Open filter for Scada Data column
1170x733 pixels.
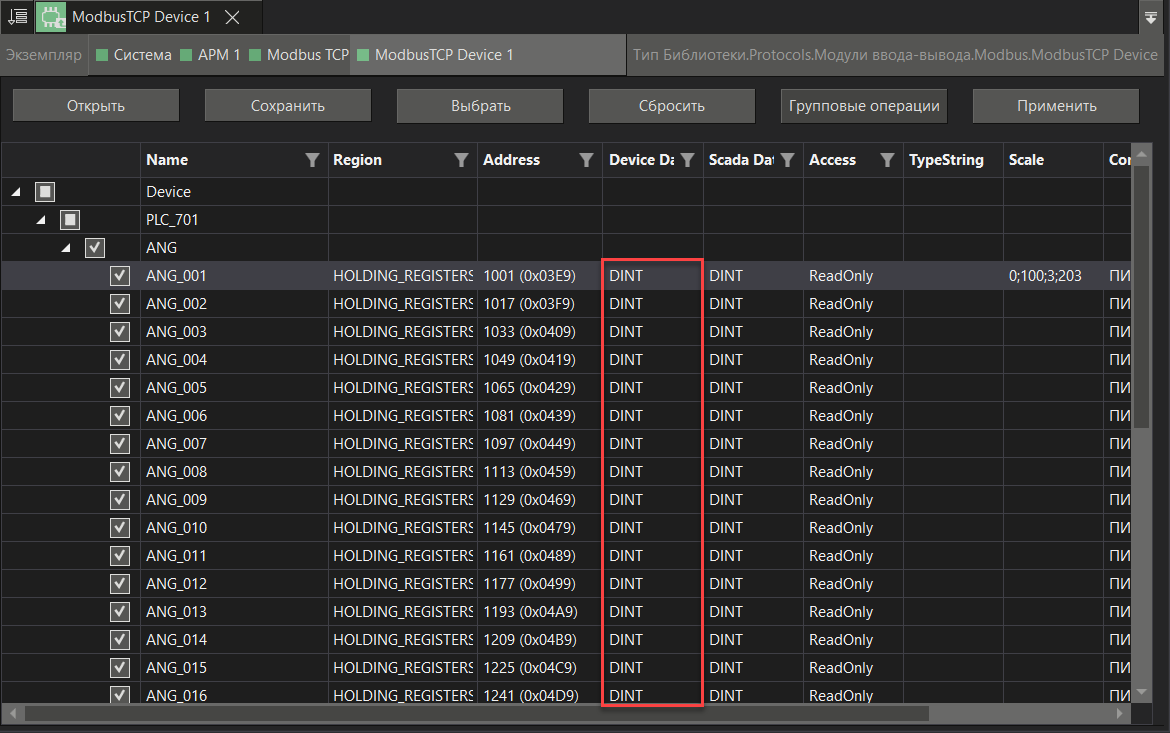pos(787,160)
